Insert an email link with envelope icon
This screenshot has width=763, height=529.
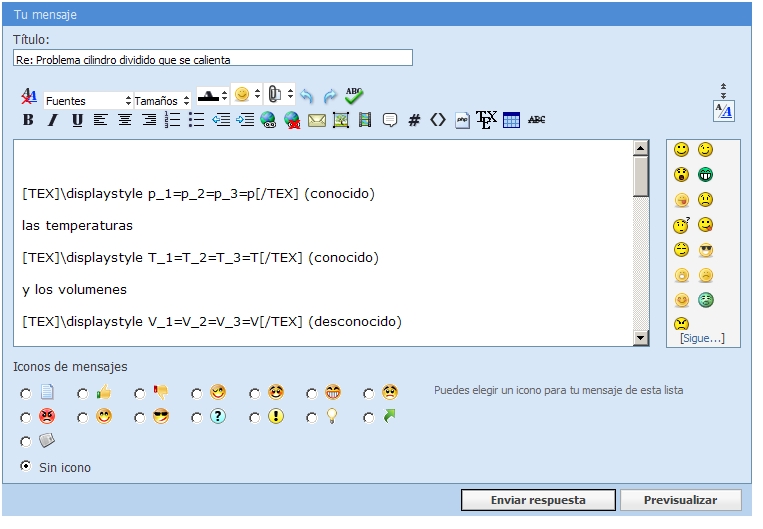(317, 120)
